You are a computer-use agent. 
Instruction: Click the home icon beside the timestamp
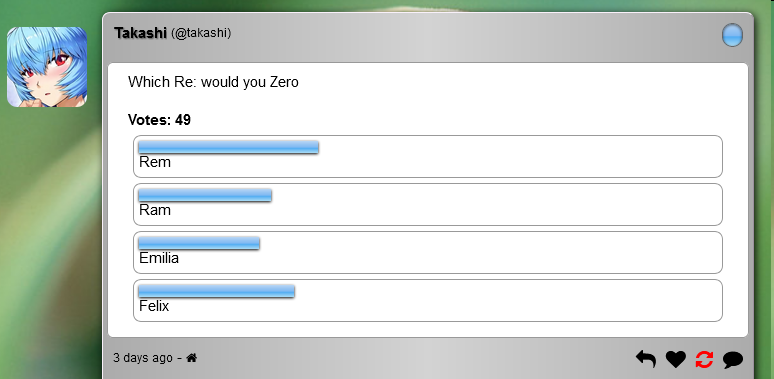[192, 358]
